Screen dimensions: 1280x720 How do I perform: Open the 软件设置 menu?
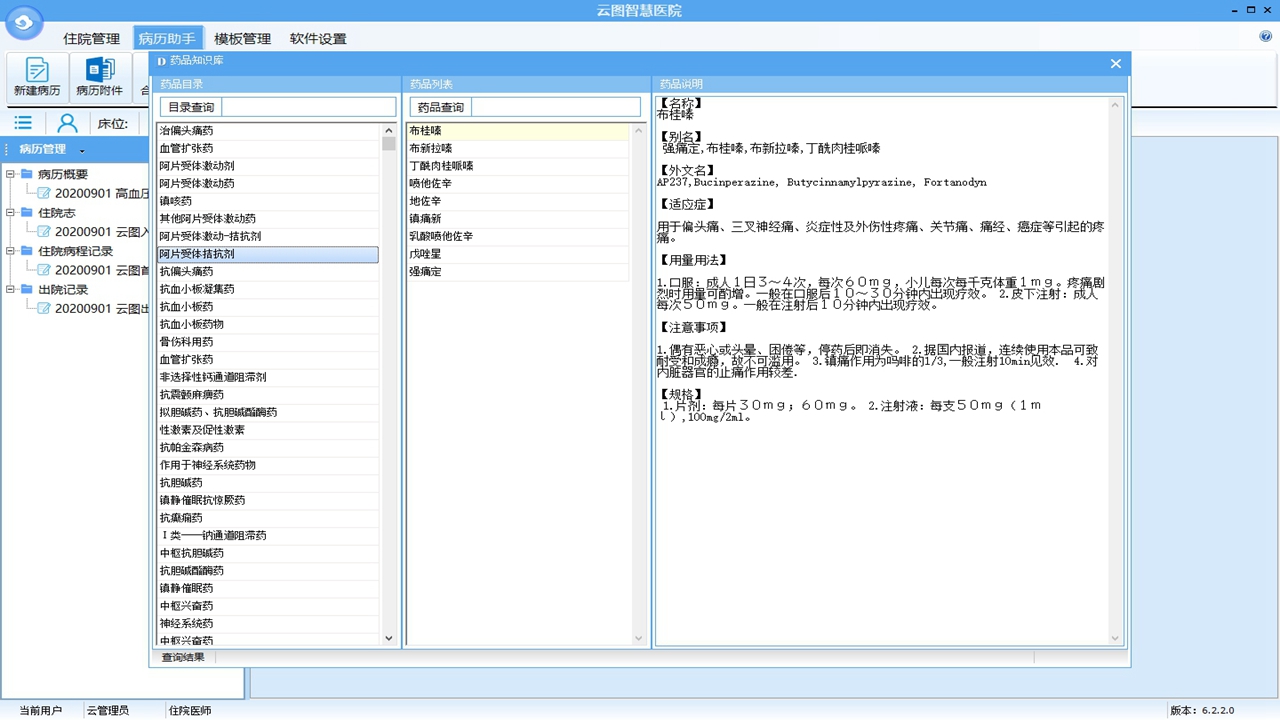click(x=318, y=39)
